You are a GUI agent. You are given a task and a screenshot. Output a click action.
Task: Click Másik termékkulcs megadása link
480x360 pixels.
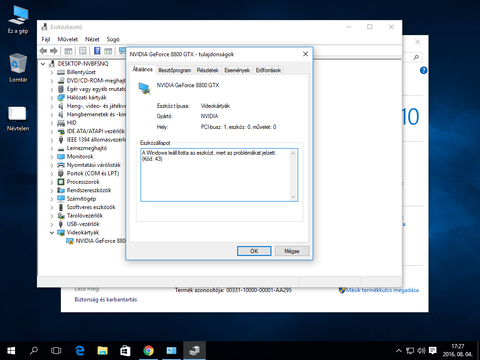point(382,290)
